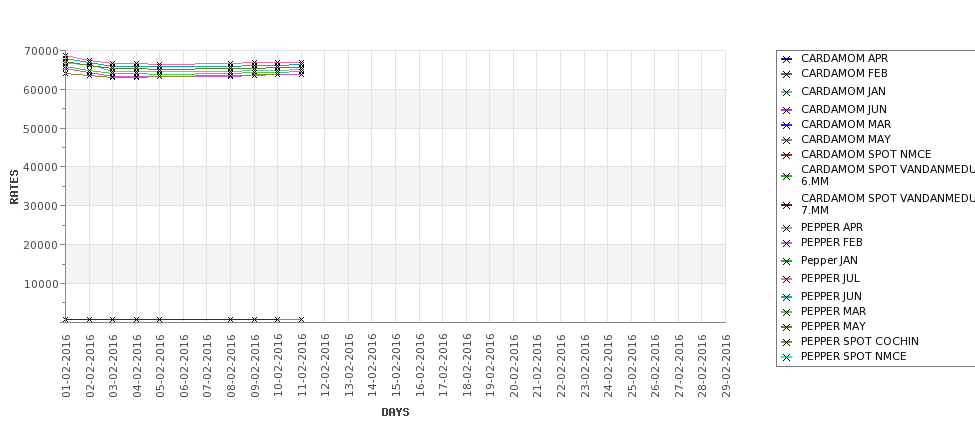975x429 pixels.
Task: Select the CARDAMOM MAY legend label
Action: (846, 139)
